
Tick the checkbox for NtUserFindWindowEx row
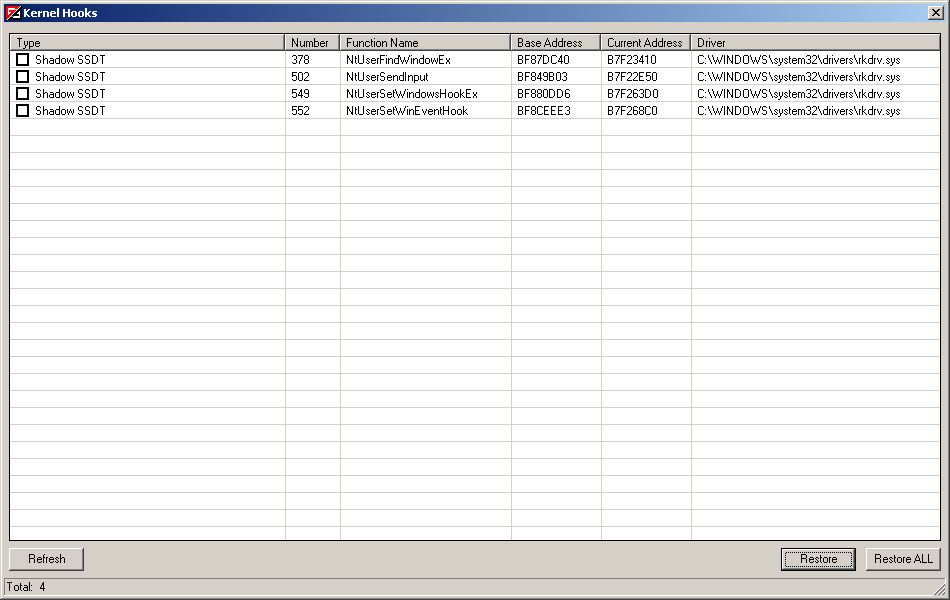pos(22,59)
